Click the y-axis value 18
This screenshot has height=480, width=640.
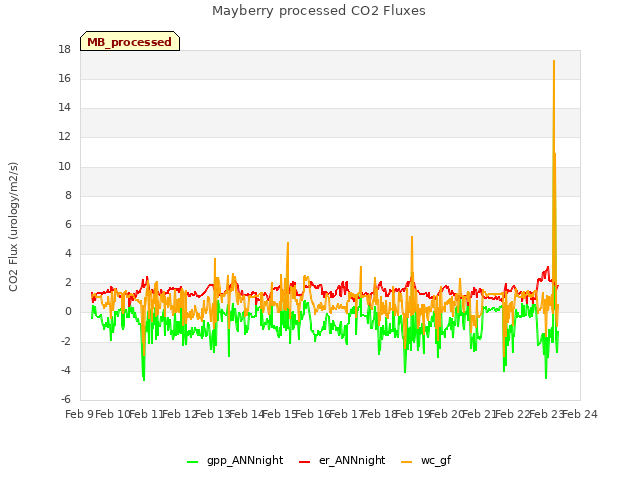click(x=64, y=50)
